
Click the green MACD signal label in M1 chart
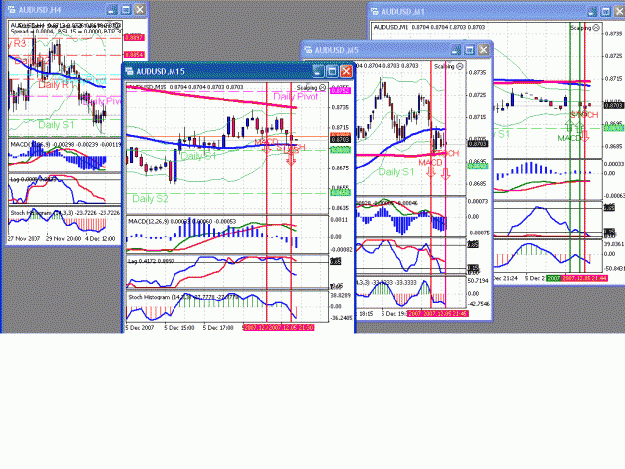(x=569, y=138)
